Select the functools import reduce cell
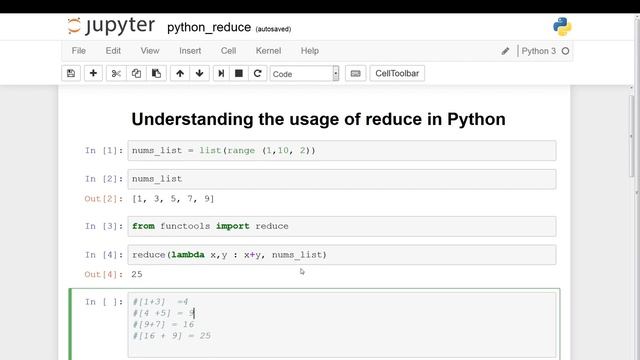Viewport: 640px width, 360px height. 342,226
